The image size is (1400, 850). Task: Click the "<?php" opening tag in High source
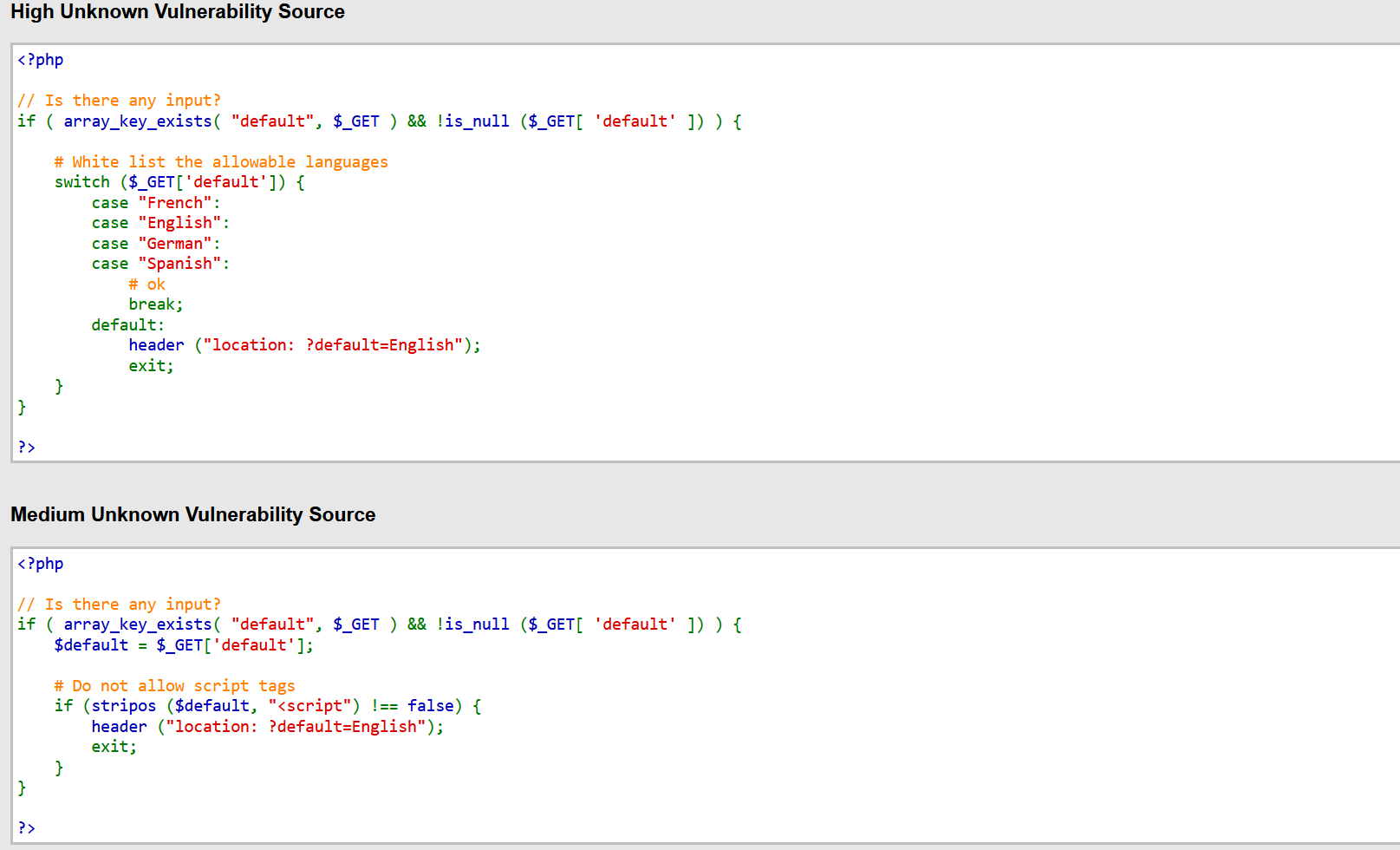coord(41,60)
